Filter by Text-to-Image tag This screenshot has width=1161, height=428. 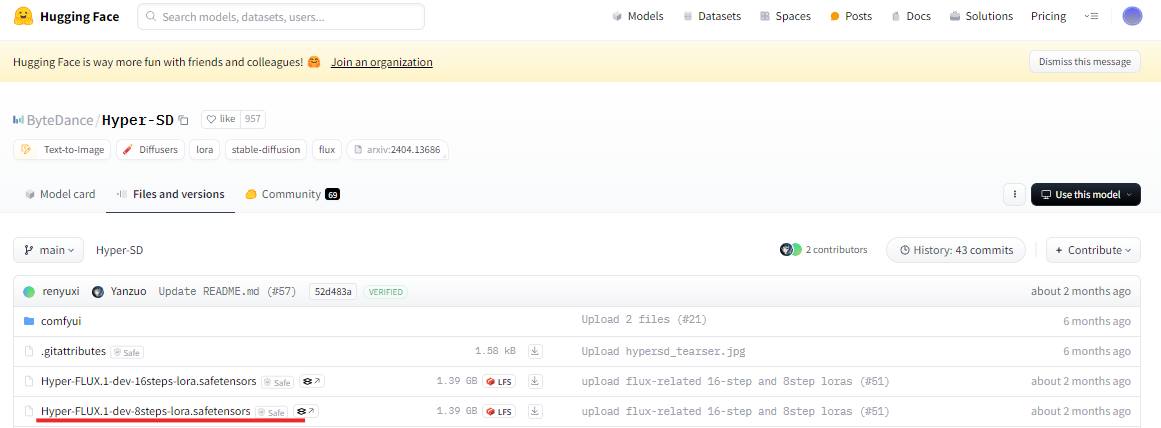click(x=62, y=150)
